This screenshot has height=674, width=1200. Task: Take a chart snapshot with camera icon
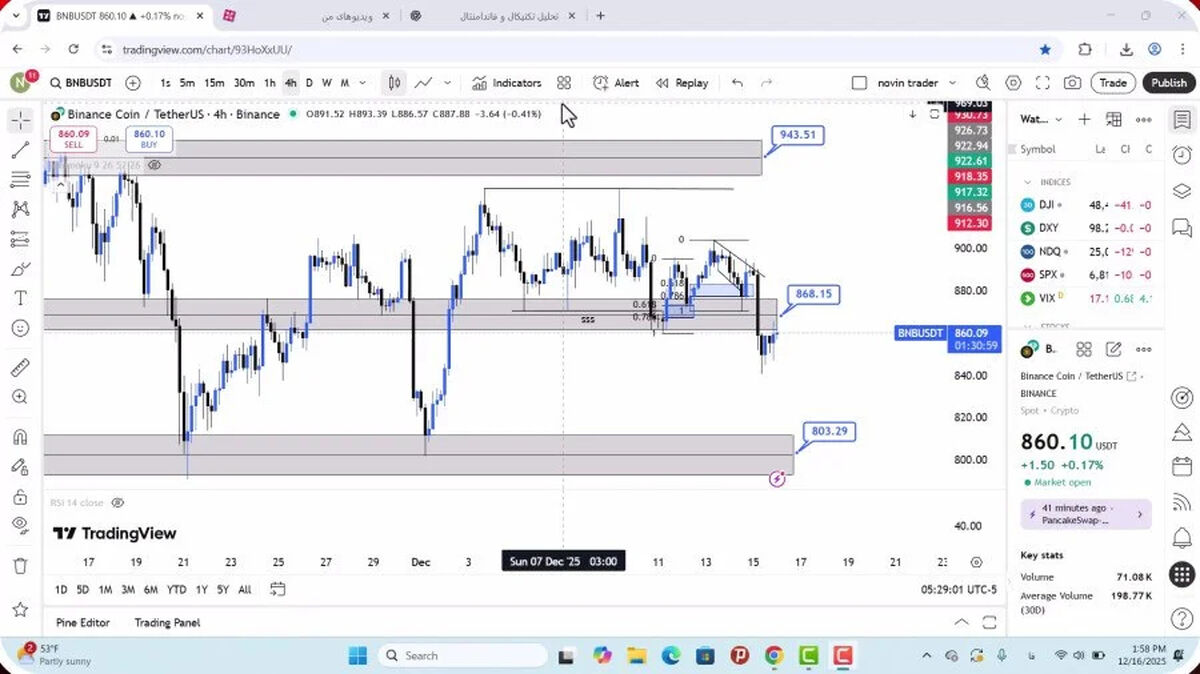1072,83
